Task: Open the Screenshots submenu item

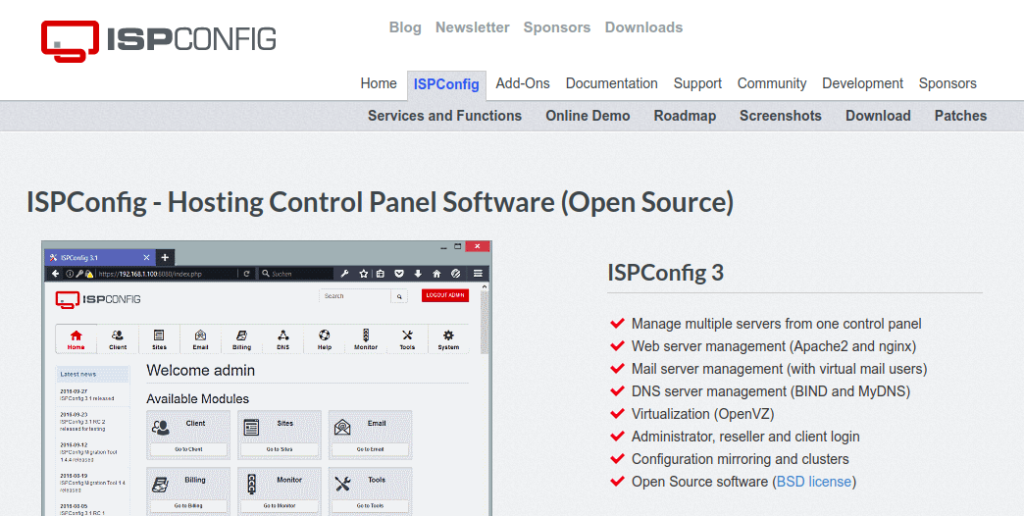Action: [780, 116]
